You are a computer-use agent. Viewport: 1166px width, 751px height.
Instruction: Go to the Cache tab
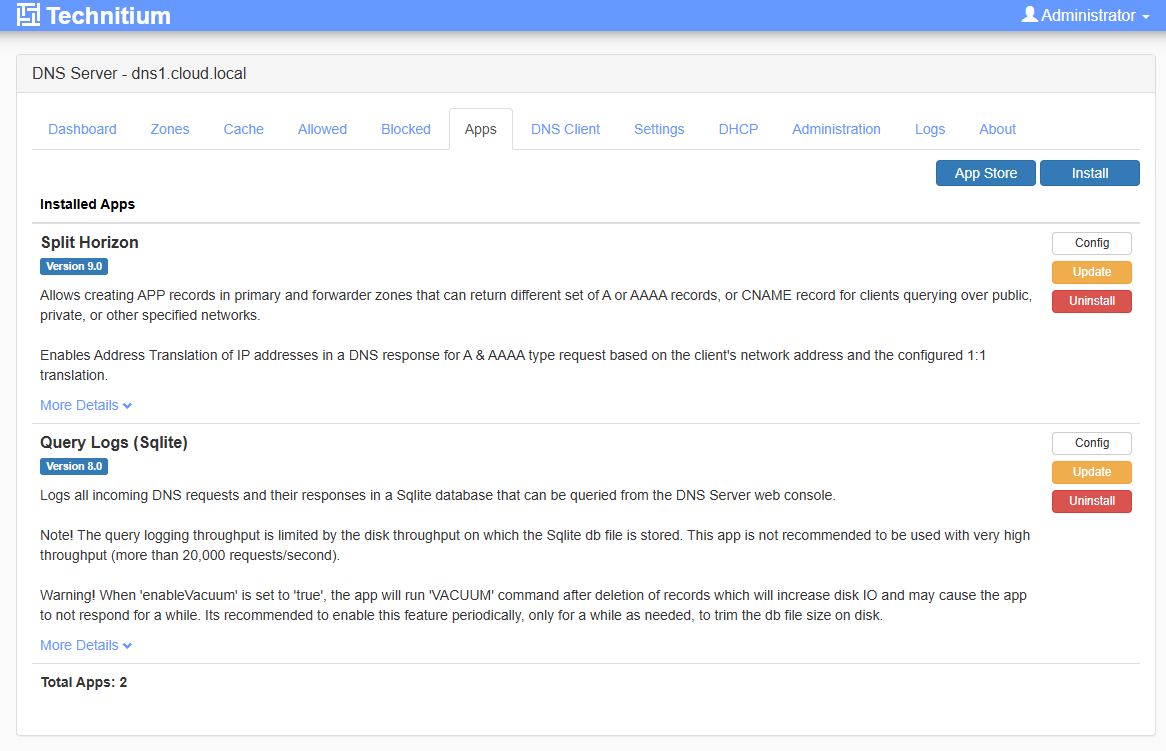tap(243, 129)
